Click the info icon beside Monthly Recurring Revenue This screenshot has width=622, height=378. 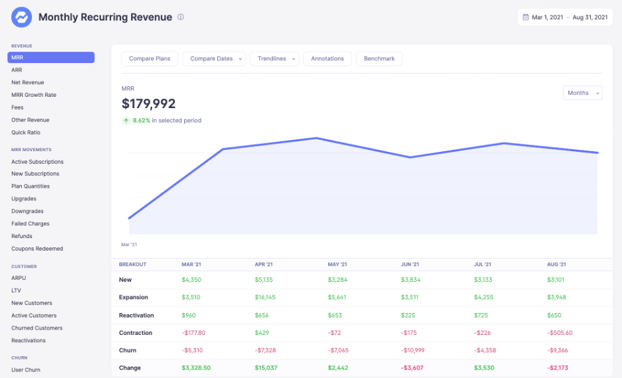(x=180, y=17)
